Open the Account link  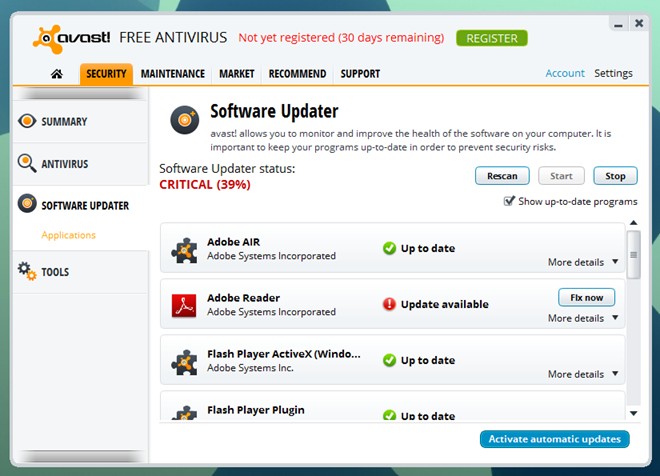click(565, 73)
